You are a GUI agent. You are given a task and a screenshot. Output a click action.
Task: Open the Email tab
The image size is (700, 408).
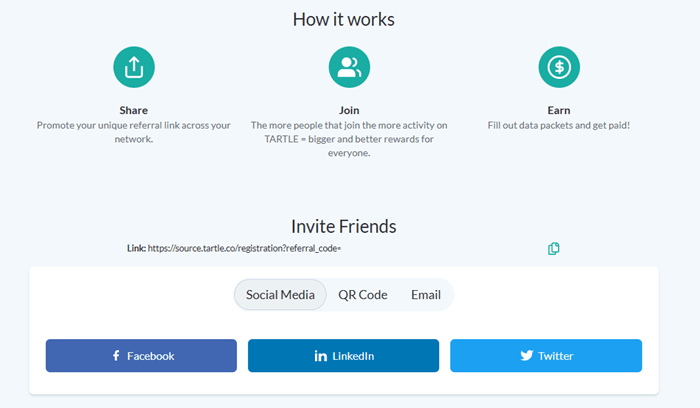pyautogui.click(x=426, y=295)
